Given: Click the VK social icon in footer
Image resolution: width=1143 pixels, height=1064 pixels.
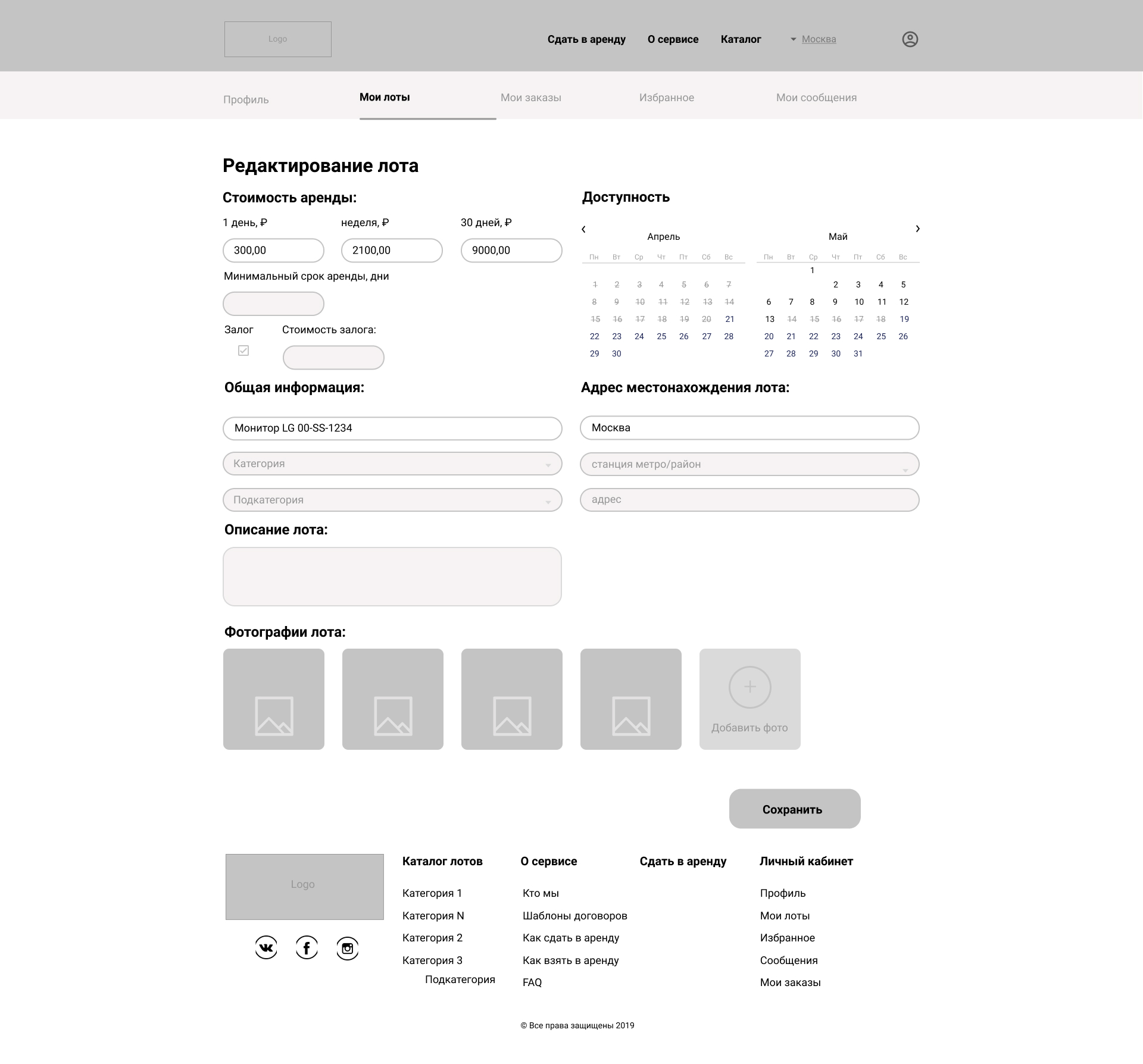Looking at the screenshot, I should click(266, 948).
